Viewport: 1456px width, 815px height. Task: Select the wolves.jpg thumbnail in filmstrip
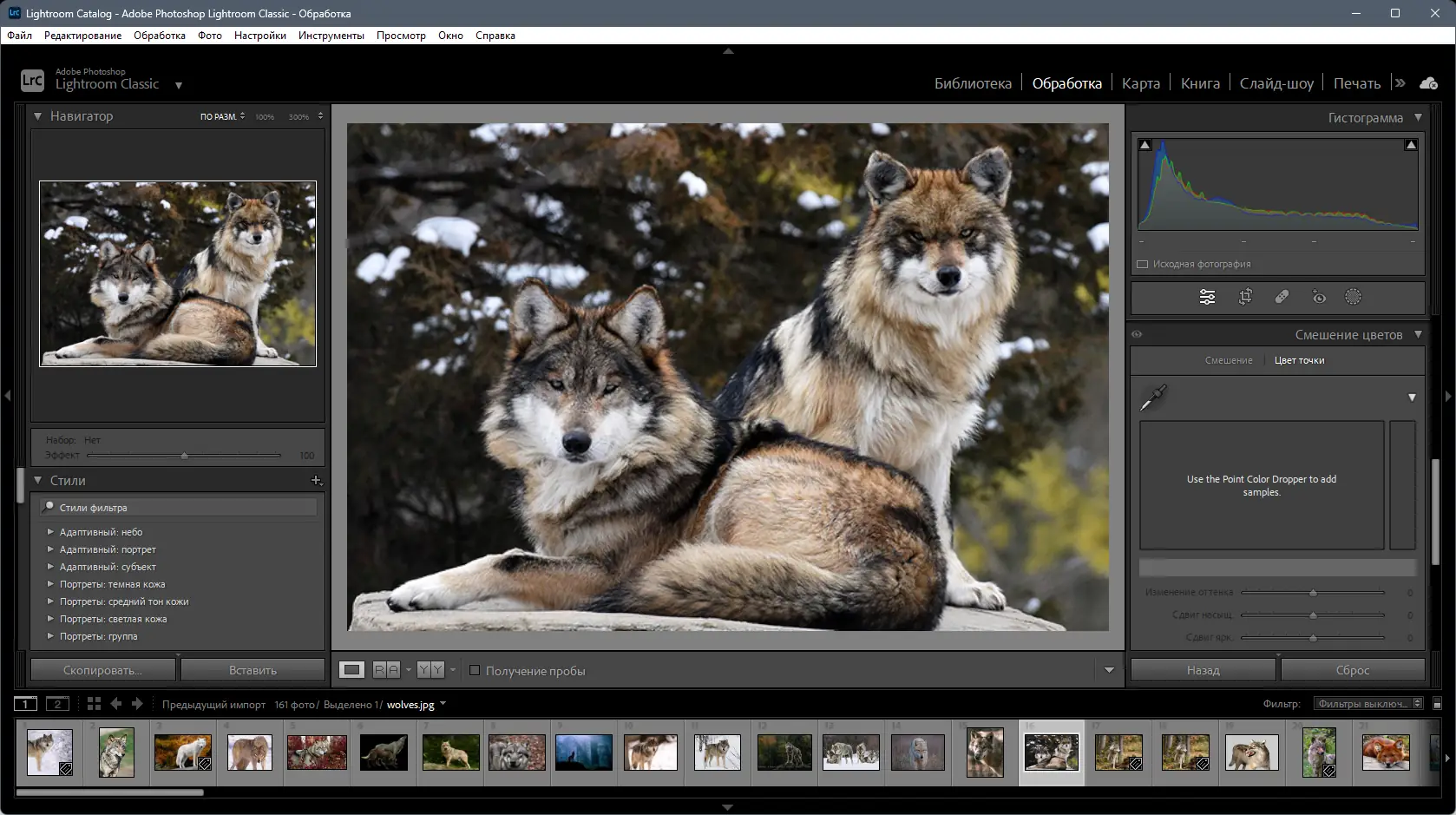1051,752
